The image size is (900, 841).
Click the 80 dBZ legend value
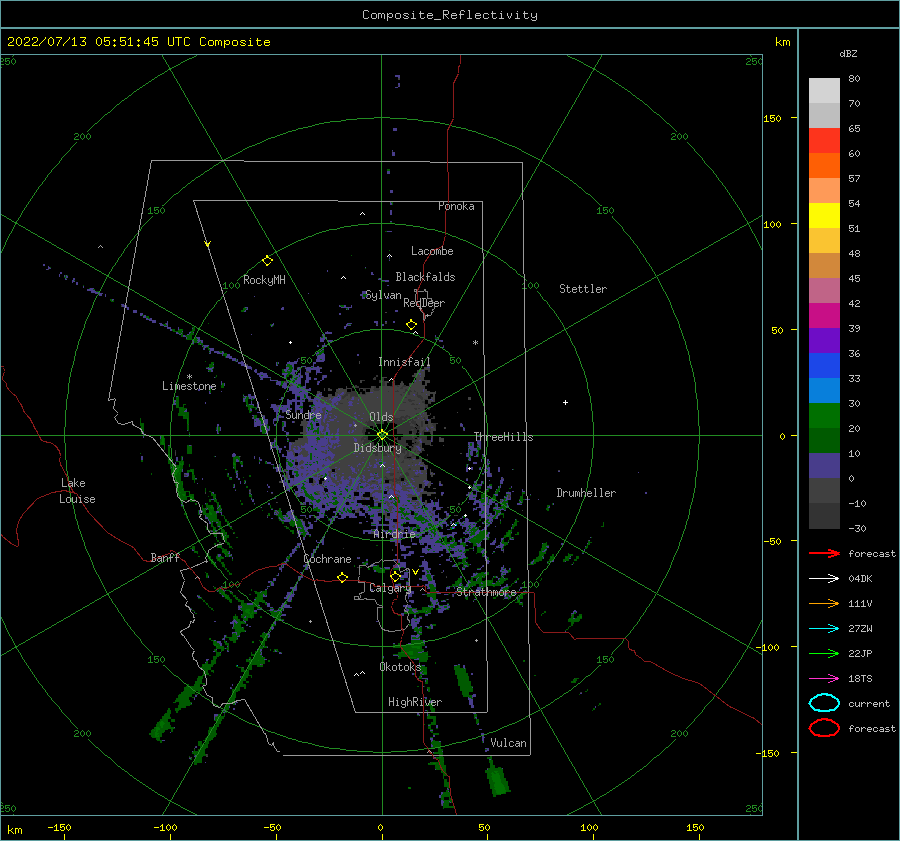point(854,79)
